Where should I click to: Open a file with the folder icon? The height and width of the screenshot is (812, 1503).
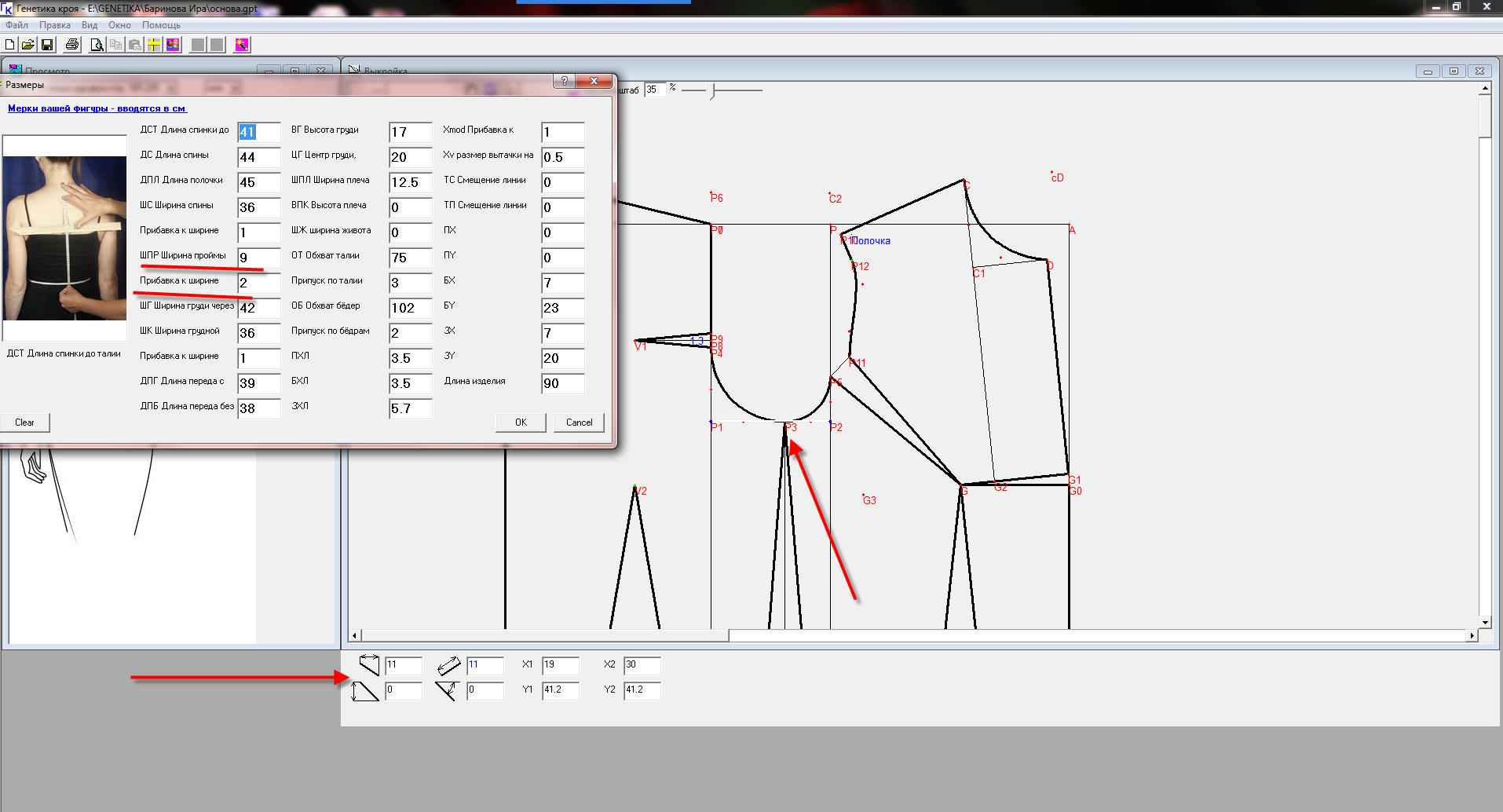[28, 45]
